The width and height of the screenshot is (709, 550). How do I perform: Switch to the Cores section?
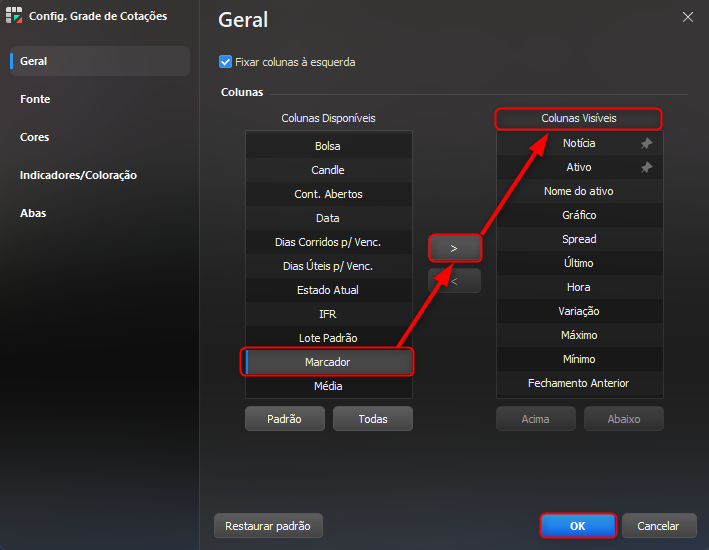(x=100, y=137)
